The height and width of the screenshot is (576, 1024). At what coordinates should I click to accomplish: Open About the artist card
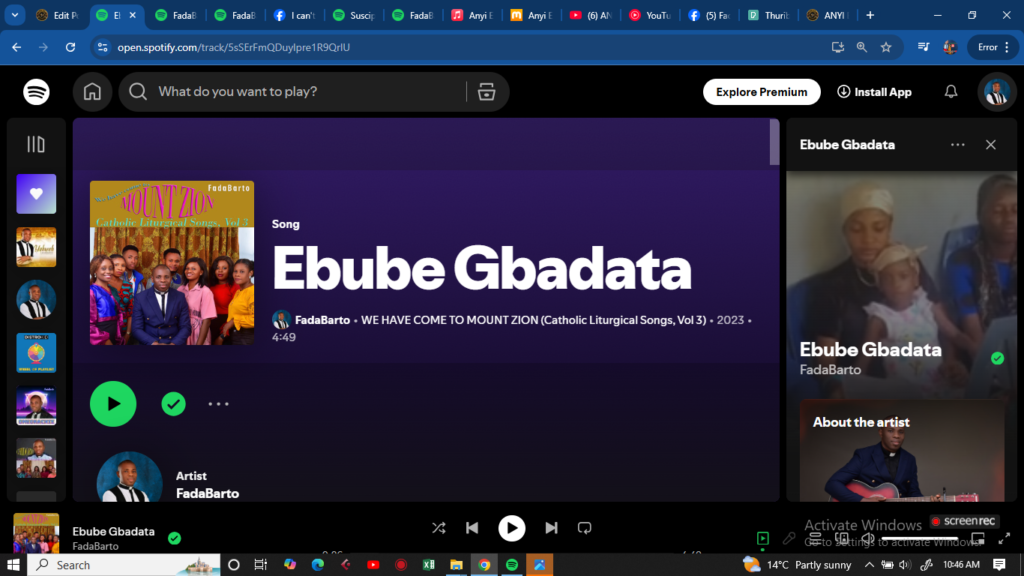coord(902,451)
